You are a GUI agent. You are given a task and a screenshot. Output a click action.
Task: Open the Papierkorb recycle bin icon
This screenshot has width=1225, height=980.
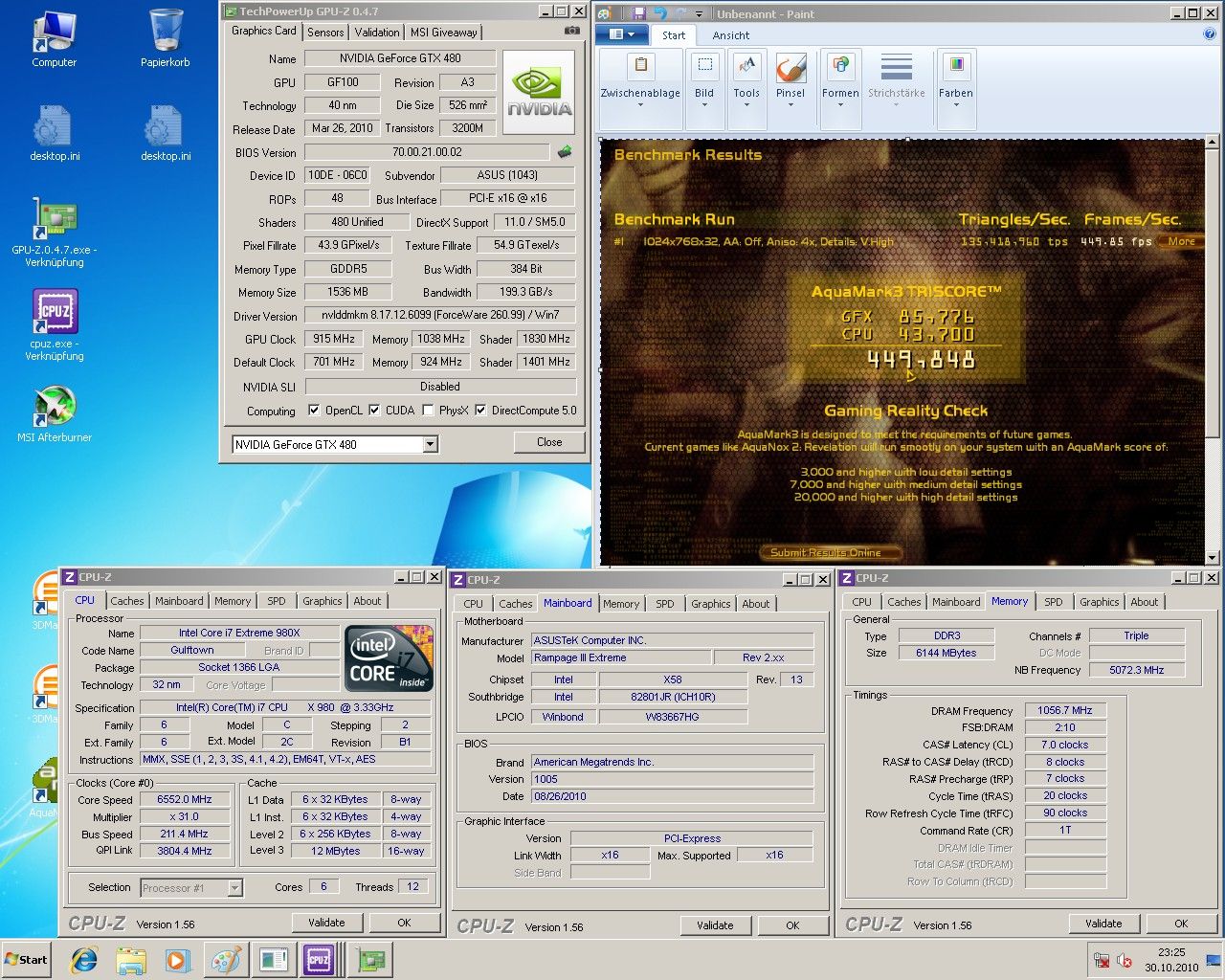[166, 38]
